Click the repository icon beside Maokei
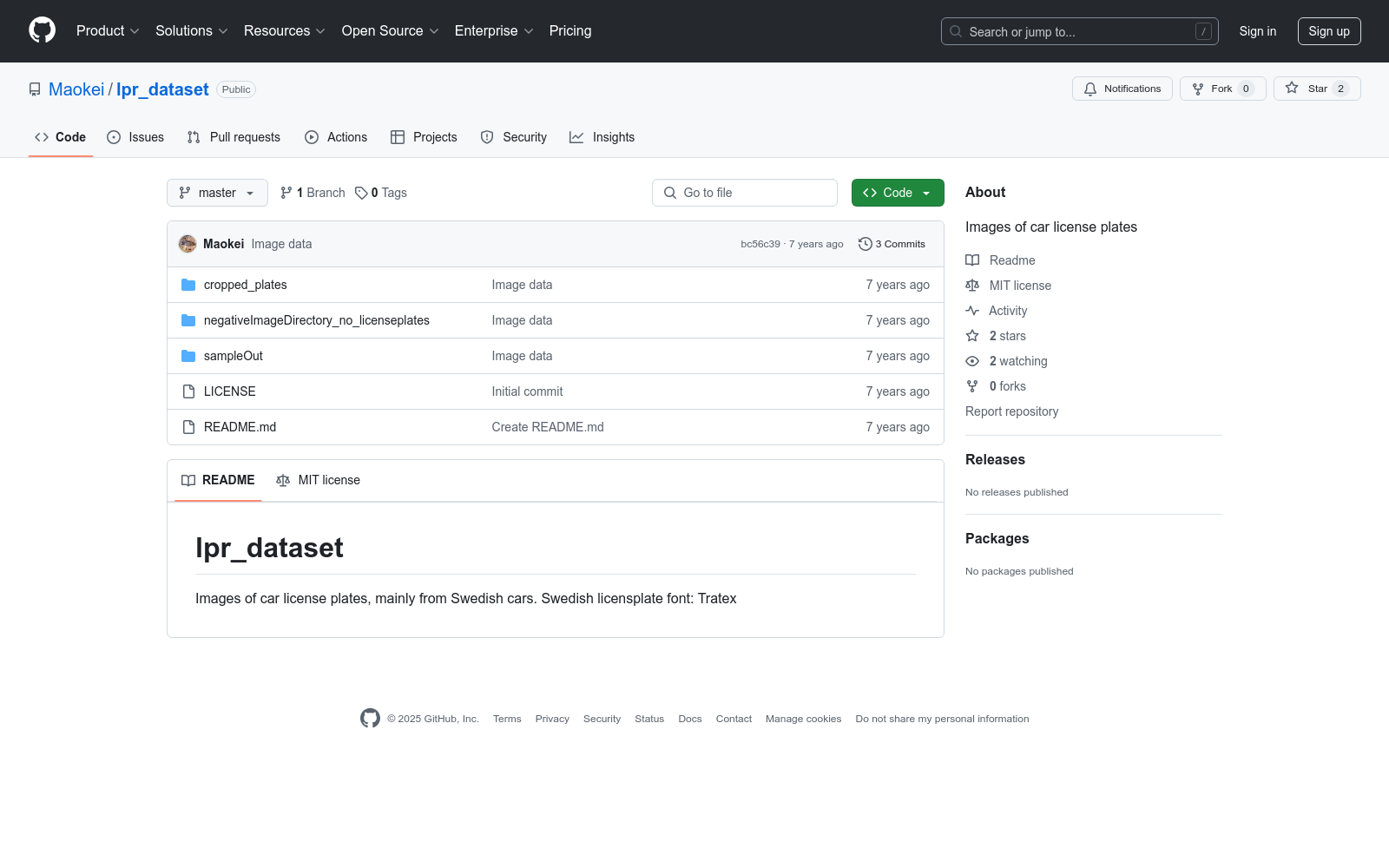Image resolution: width=1389 pixels, height=868 pixels. point(35,89)
